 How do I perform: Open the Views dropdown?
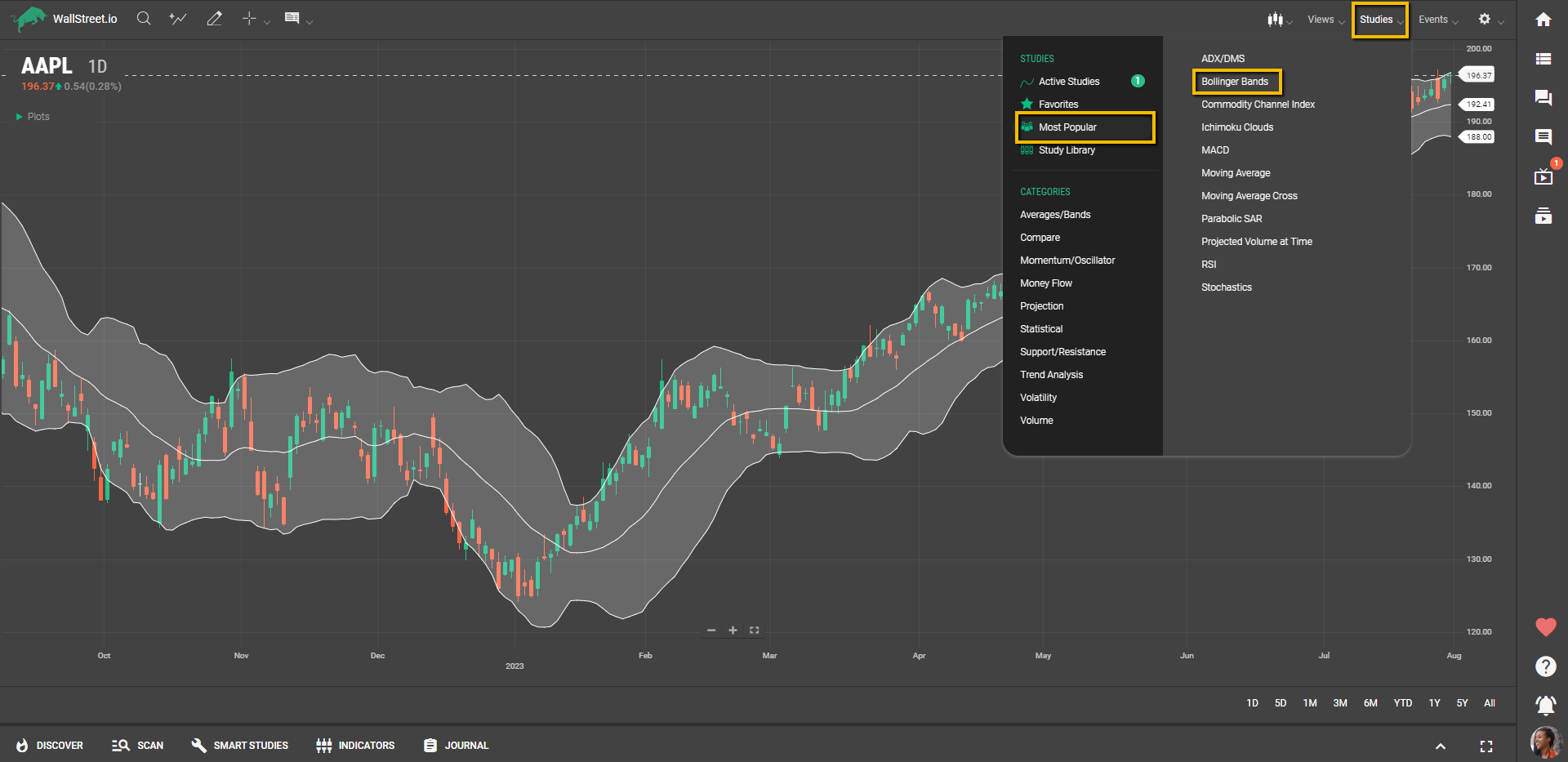point(1325,20)
